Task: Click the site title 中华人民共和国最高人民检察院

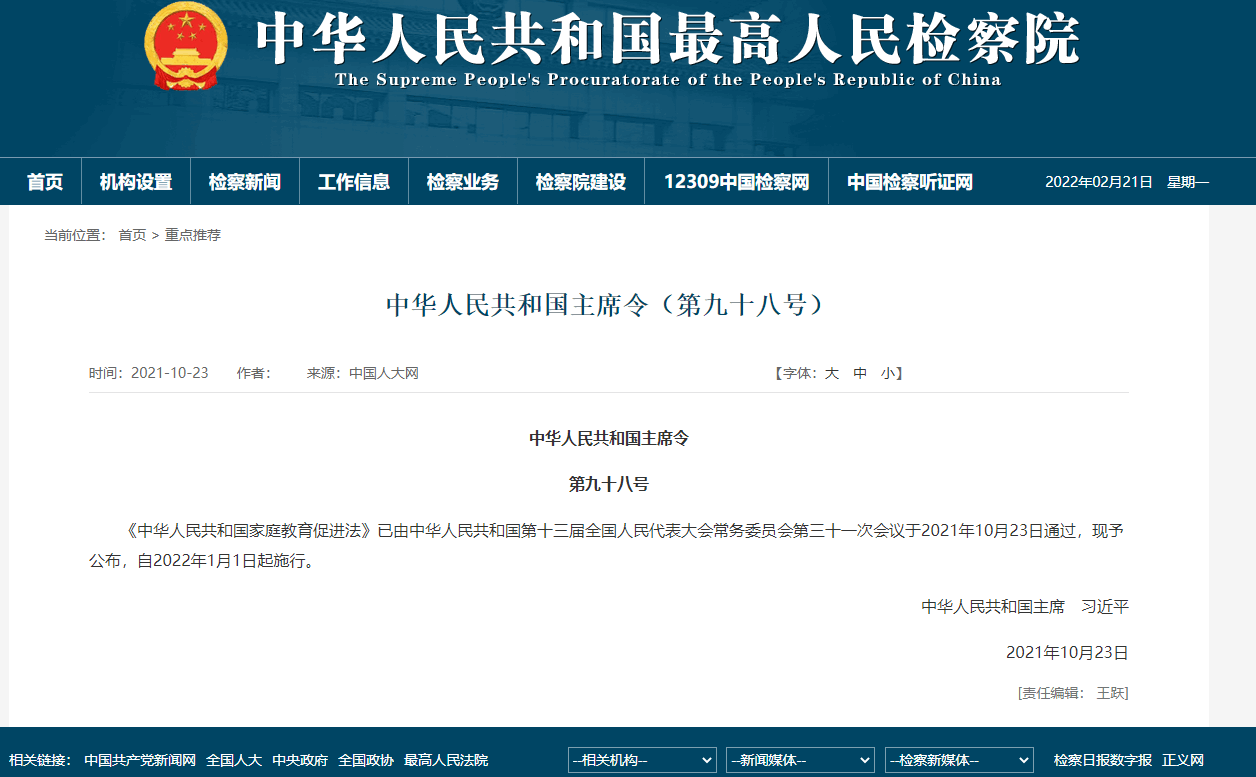Action: pos(668,38)
